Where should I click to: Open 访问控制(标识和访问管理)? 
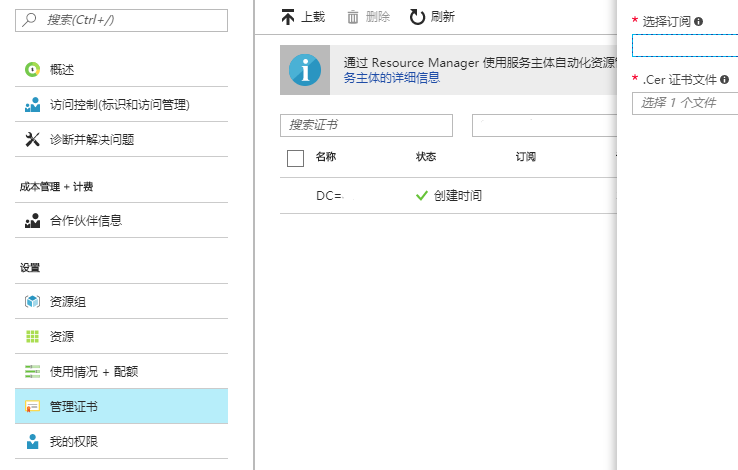[x=121, y=104]
